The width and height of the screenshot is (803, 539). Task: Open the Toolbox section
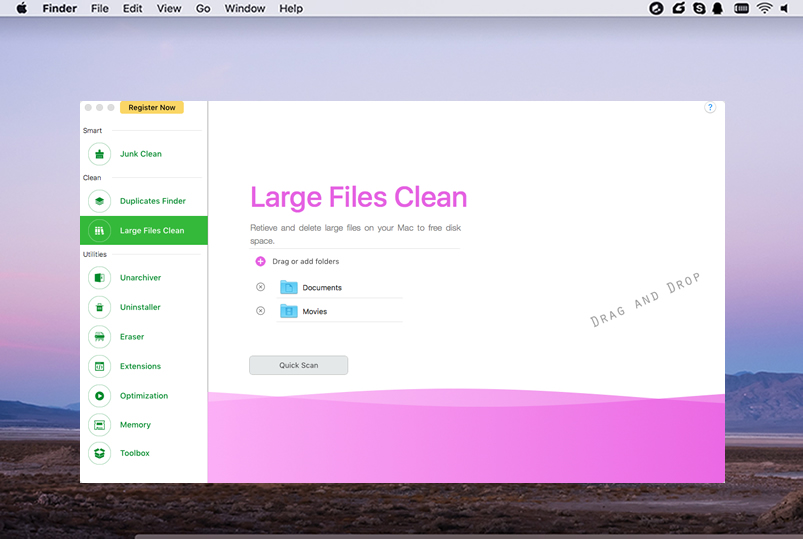[134, 453]
